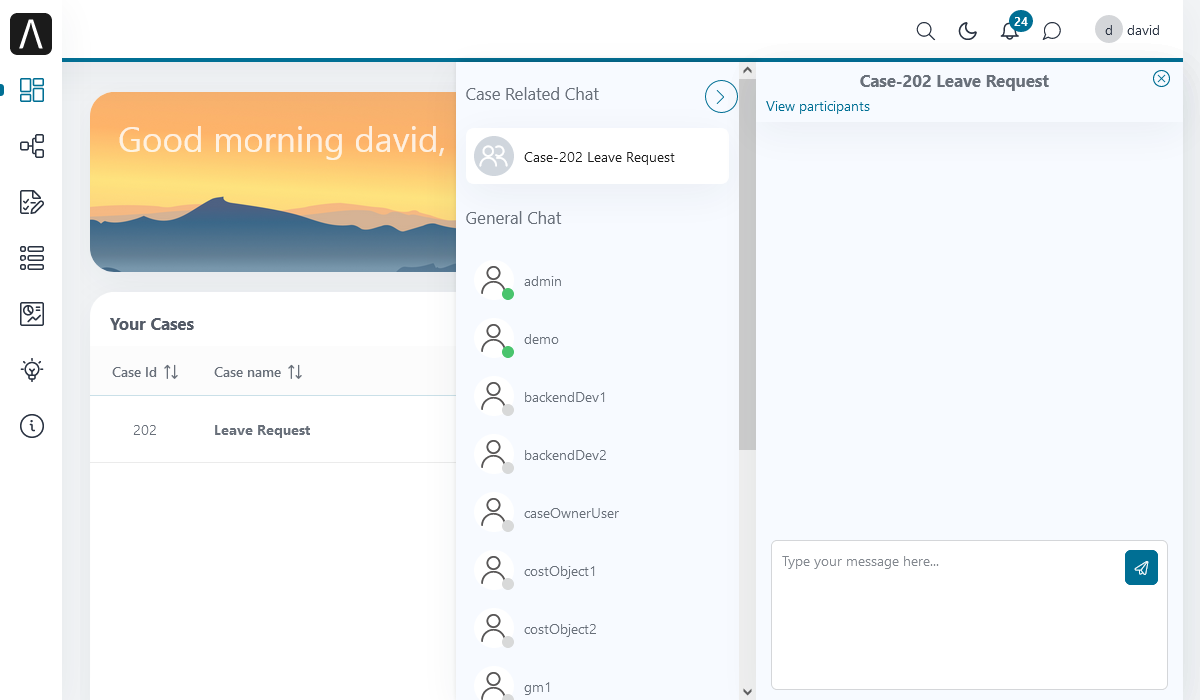Click chat list scrollbar down arrow

747,691
